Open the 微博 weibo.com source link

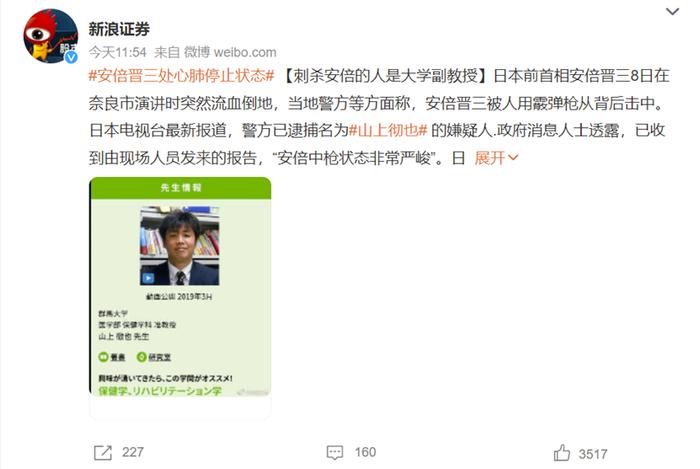(230, 52)
